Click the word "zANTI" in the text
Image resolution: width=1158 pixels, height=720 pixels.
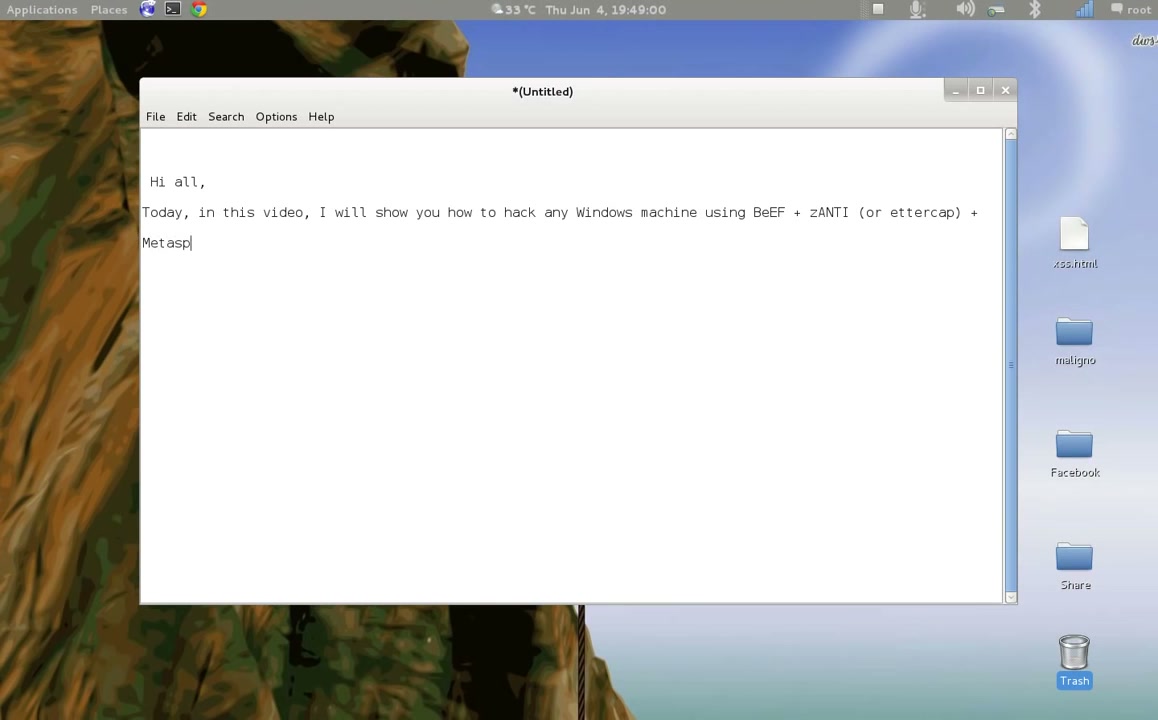pyautogui.click(x=829, y=213)
